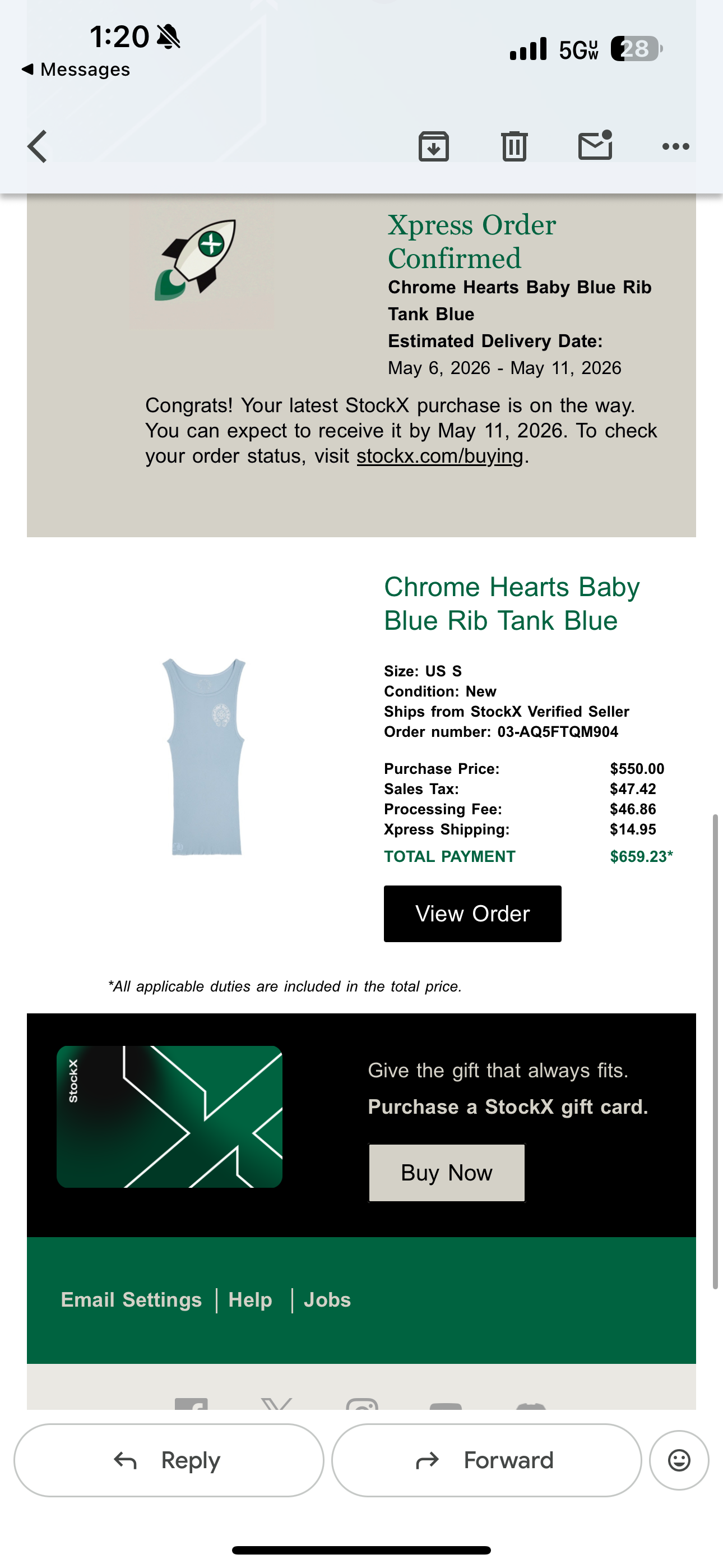Delete the email using the trash icon

(x=515, y=147)
